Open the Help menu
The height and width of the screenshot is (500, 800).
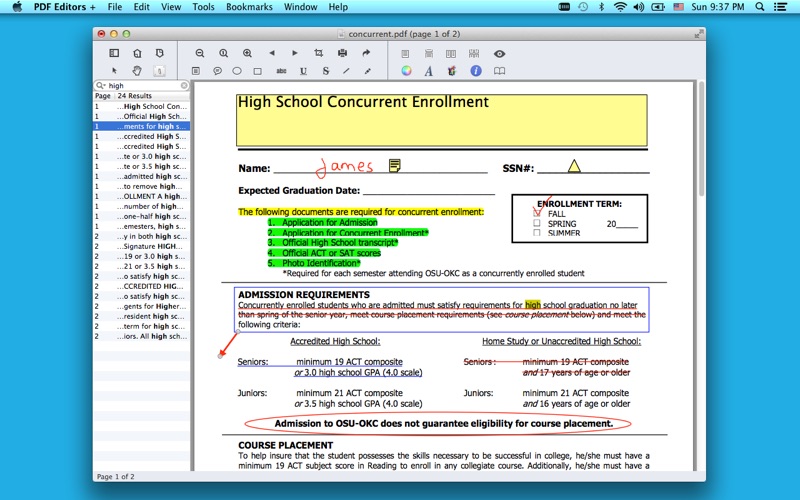(x=338, y=7)
